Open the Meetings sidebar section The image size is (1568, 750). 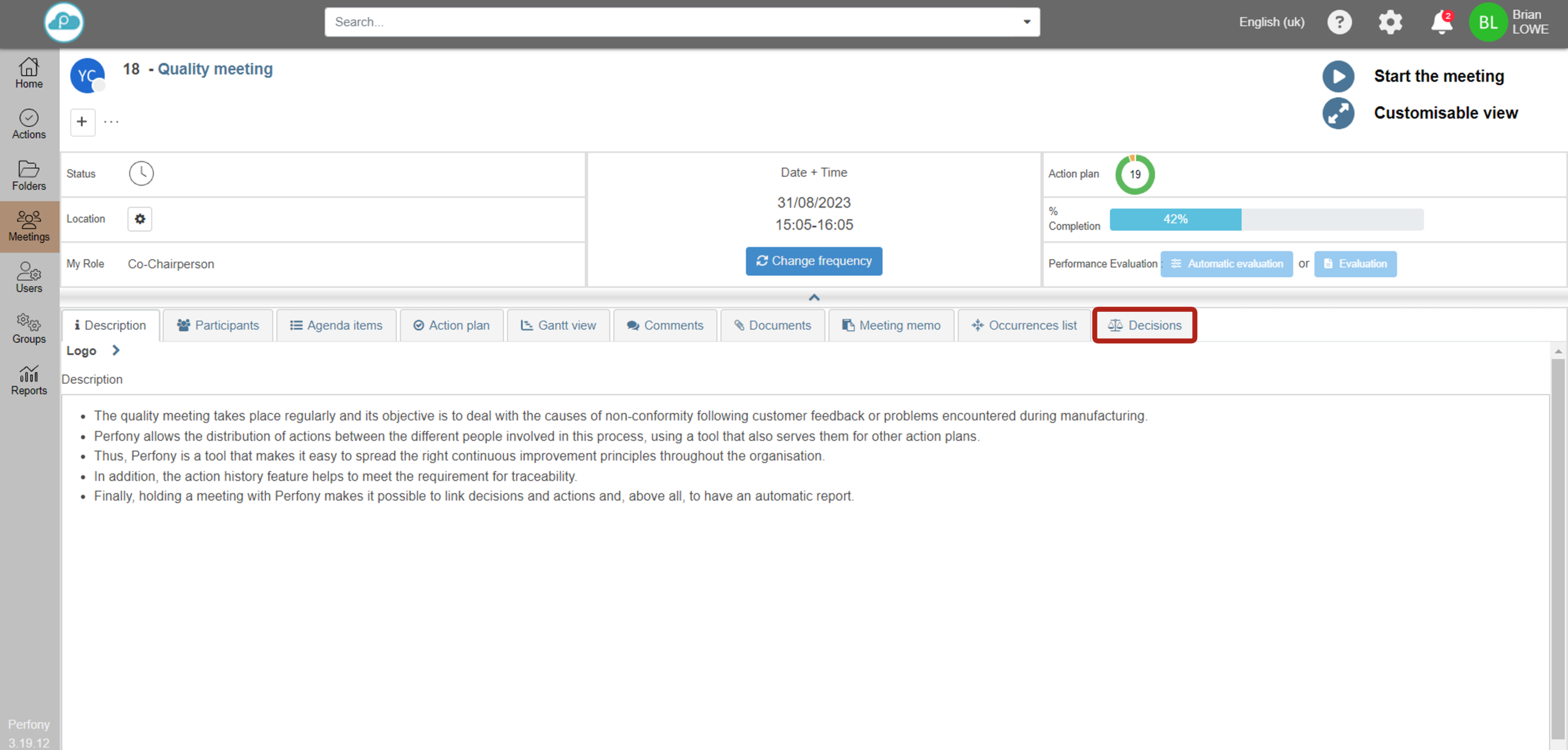(x=29, y=226)
